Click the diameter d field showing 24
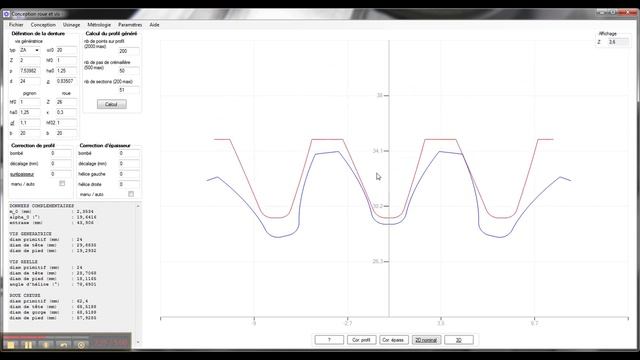Image resolution: width=640 pixels, height=360 pixels. 30,81
